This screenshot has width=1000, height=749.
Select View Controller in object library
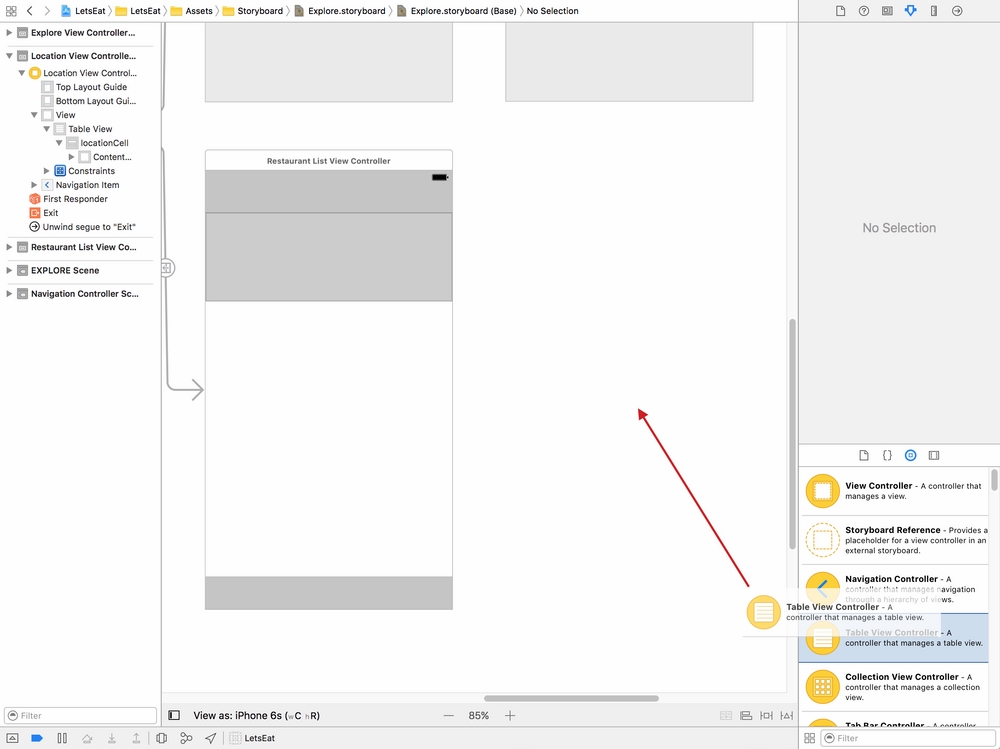(894, 491)
